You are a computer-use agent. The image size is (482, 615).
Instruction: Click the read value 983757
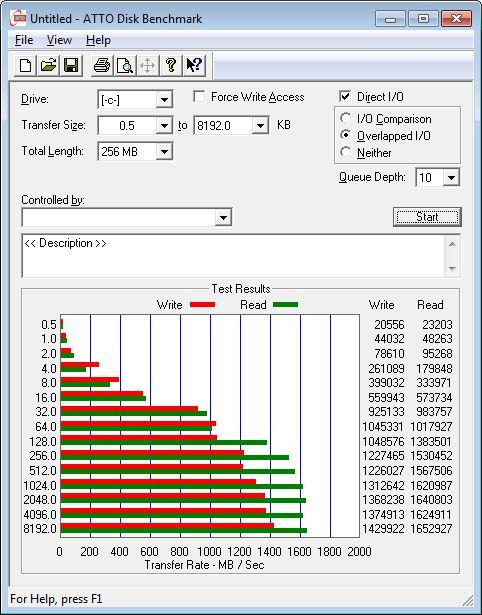pos(434,411)
